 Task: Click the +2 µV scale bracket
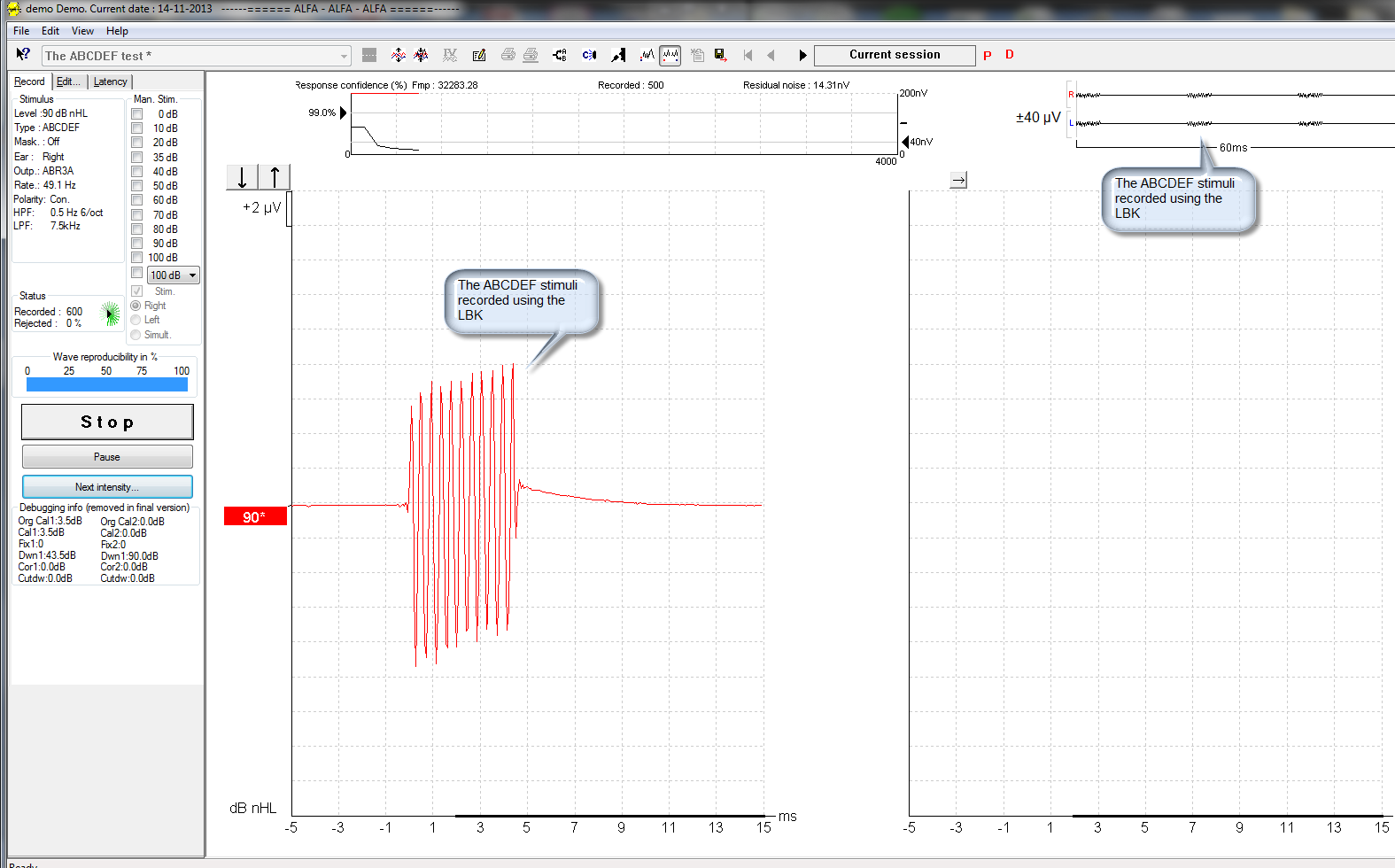pos(289,208)
